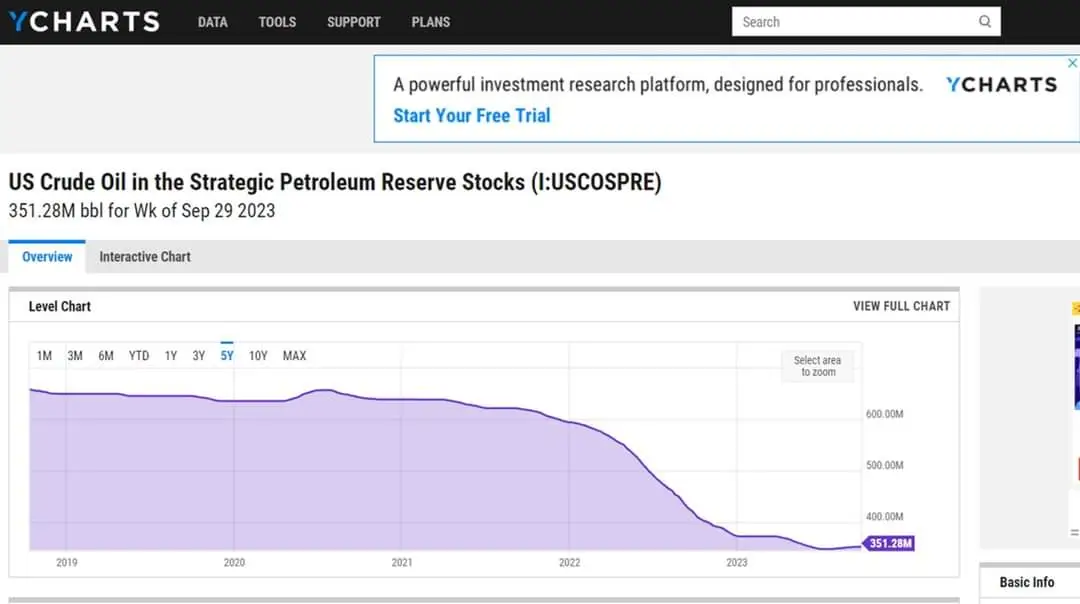
Task: Choose the YTD time range
Action: 139,356
